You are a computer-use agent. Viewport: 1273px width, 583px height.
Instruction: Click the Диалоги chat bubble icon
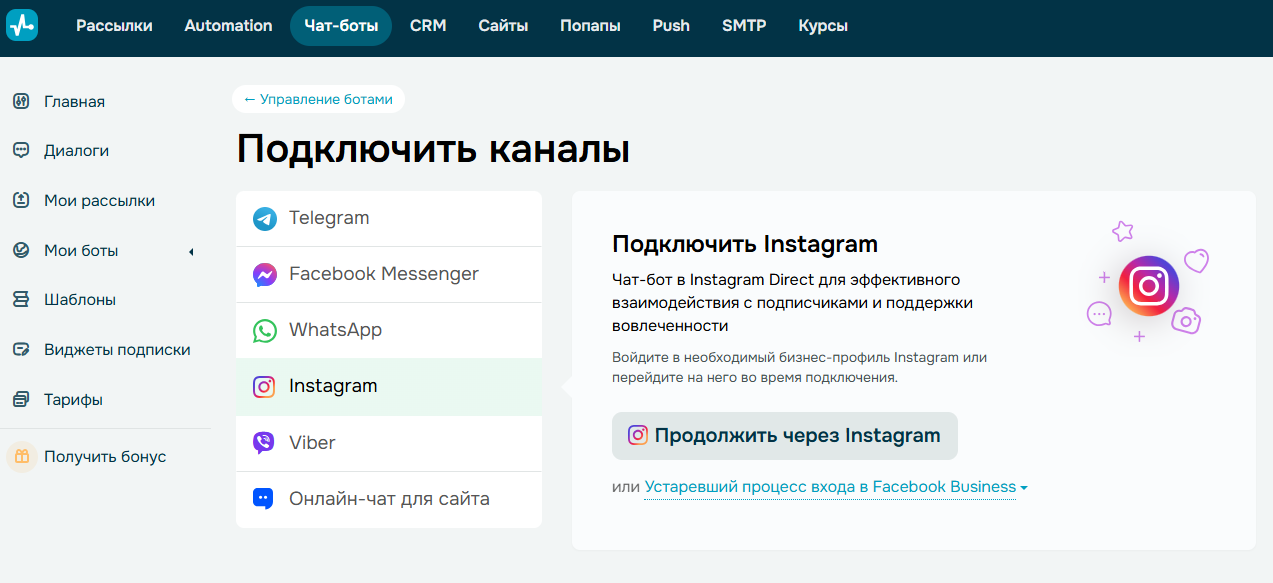(x=21, y=151)
